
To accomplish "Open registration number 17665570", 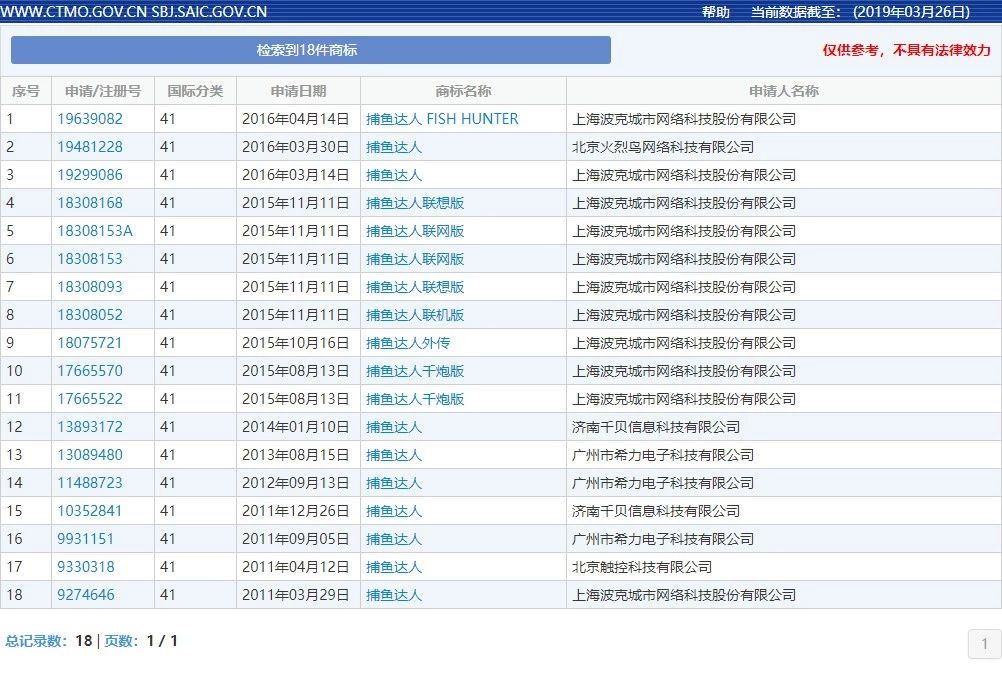I will [x=89, y=371].
